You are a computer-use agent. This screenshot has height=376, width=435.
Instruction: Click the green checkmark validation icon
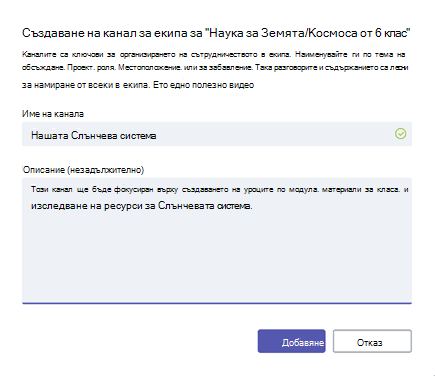[x=400, y=134]
